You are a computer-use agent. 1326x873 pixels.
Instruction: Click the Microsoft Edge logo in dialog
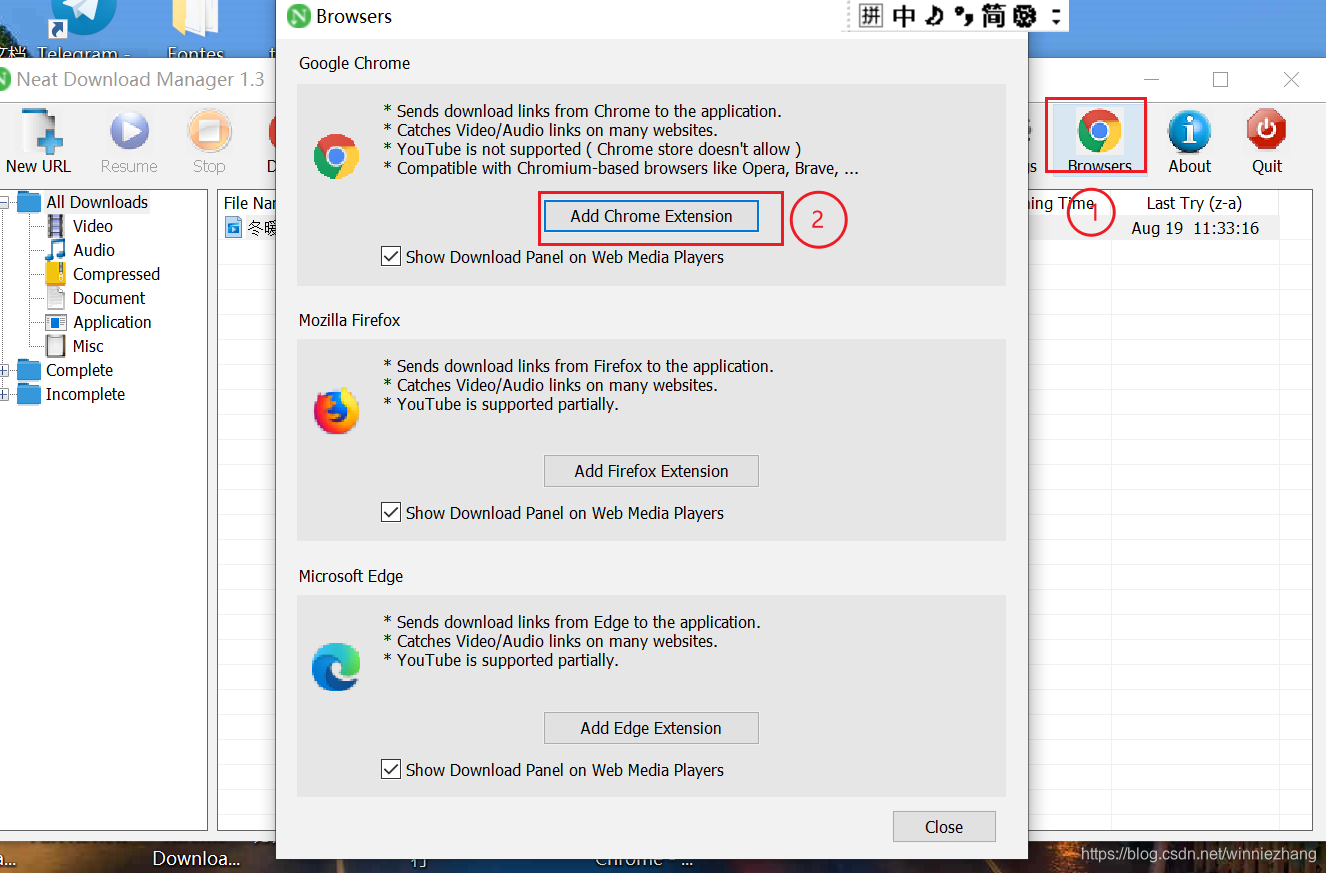pos(336,667)
